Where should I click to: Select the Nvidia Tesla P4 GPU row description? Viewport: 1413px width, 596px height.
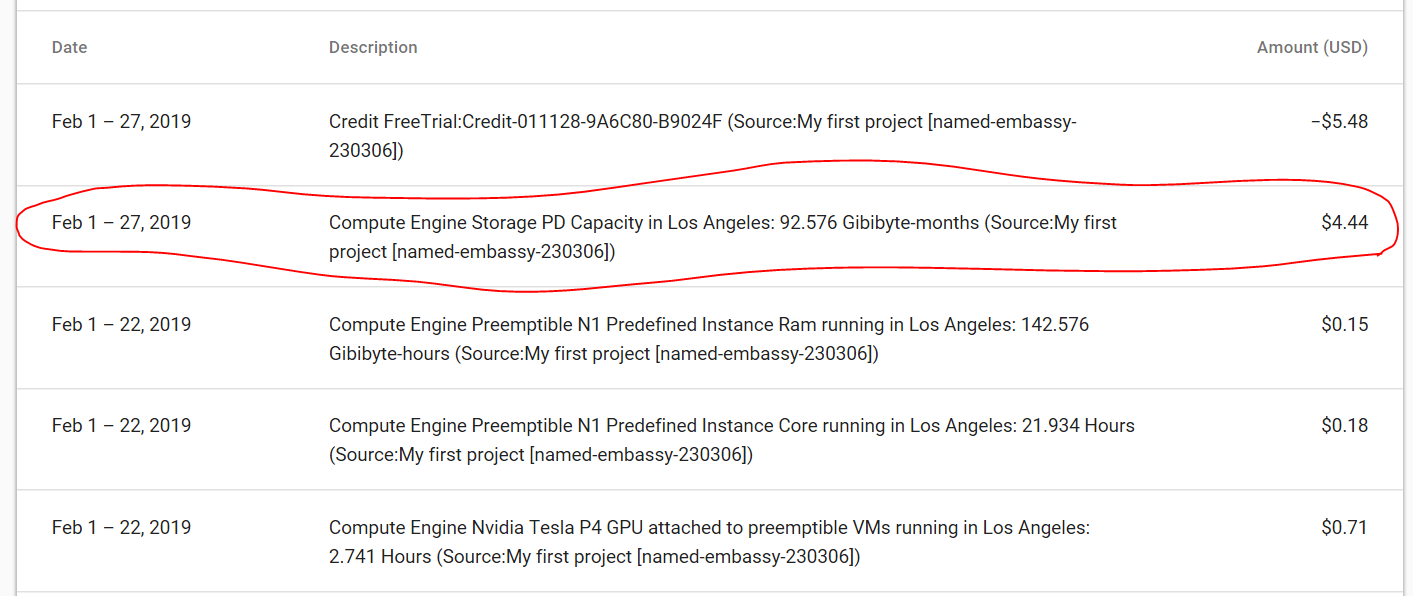click(709, 542)
